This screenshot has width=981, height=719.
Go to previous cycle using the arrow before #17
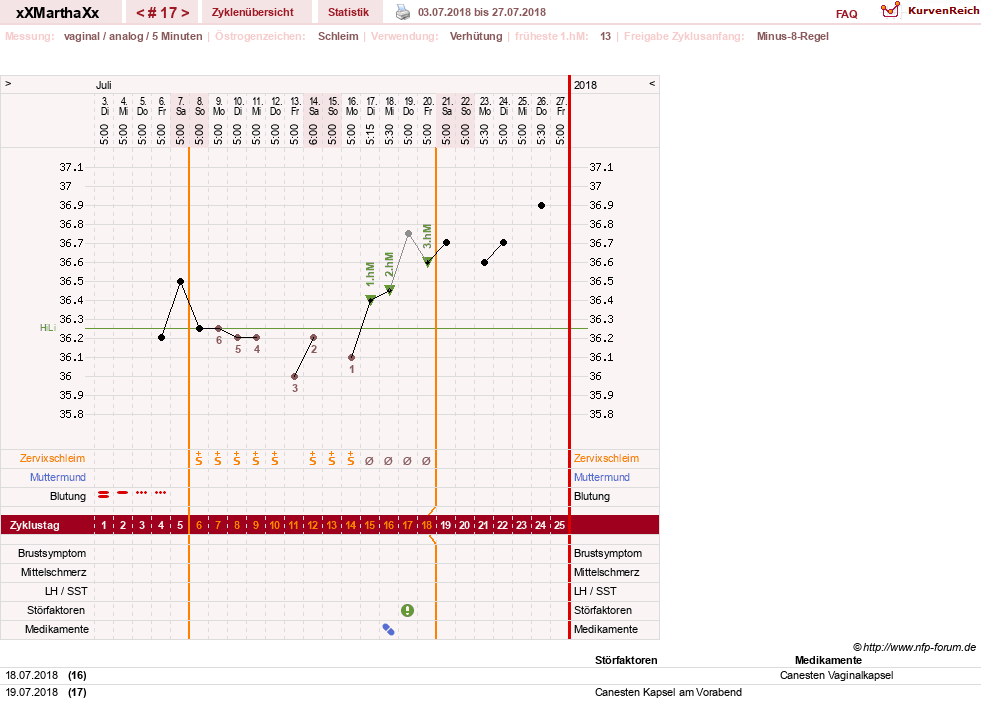(140, 13)
